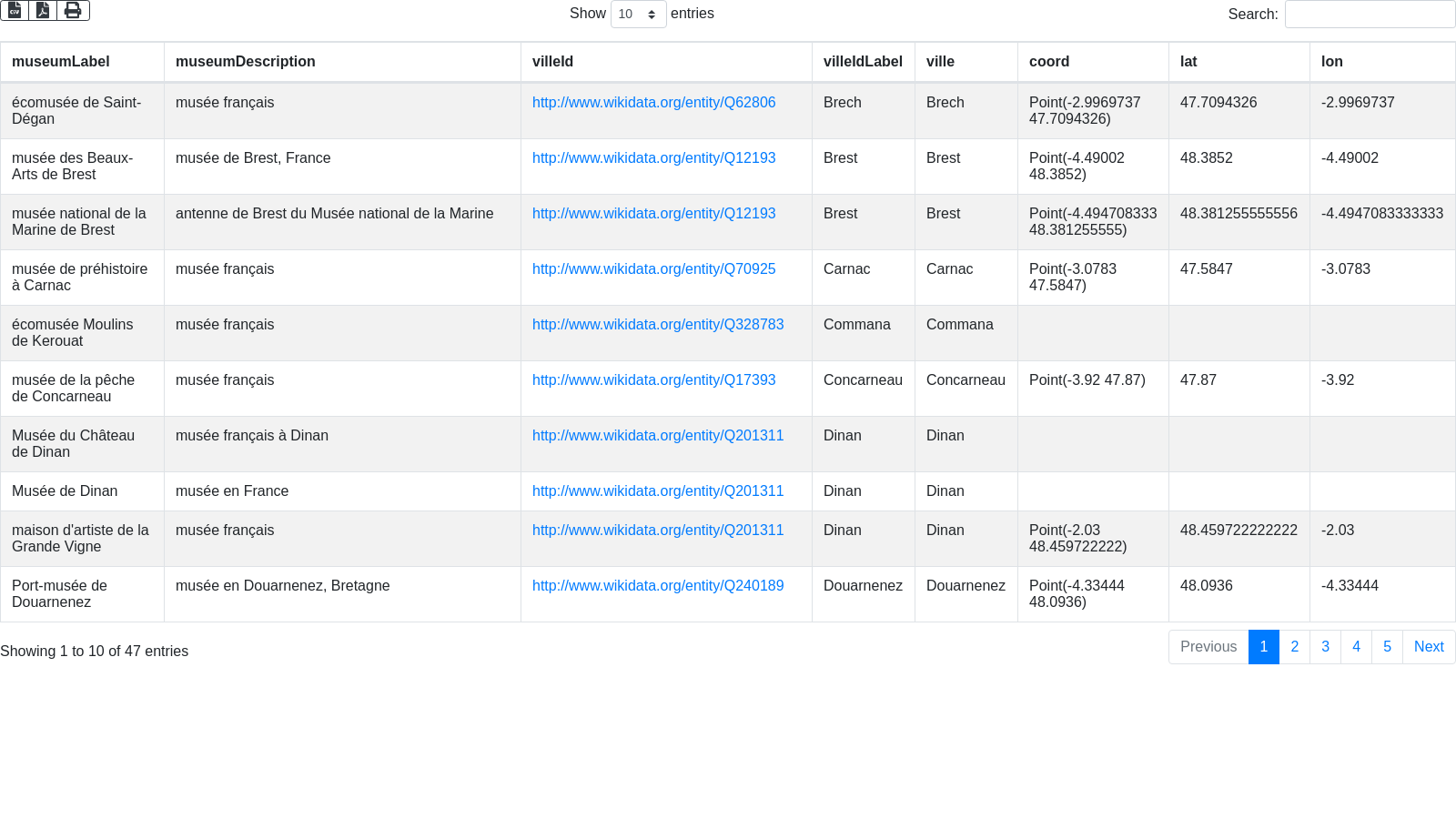Sort by the lon column header
This screenshot has width=1456, height=819.
(1332, 62)
